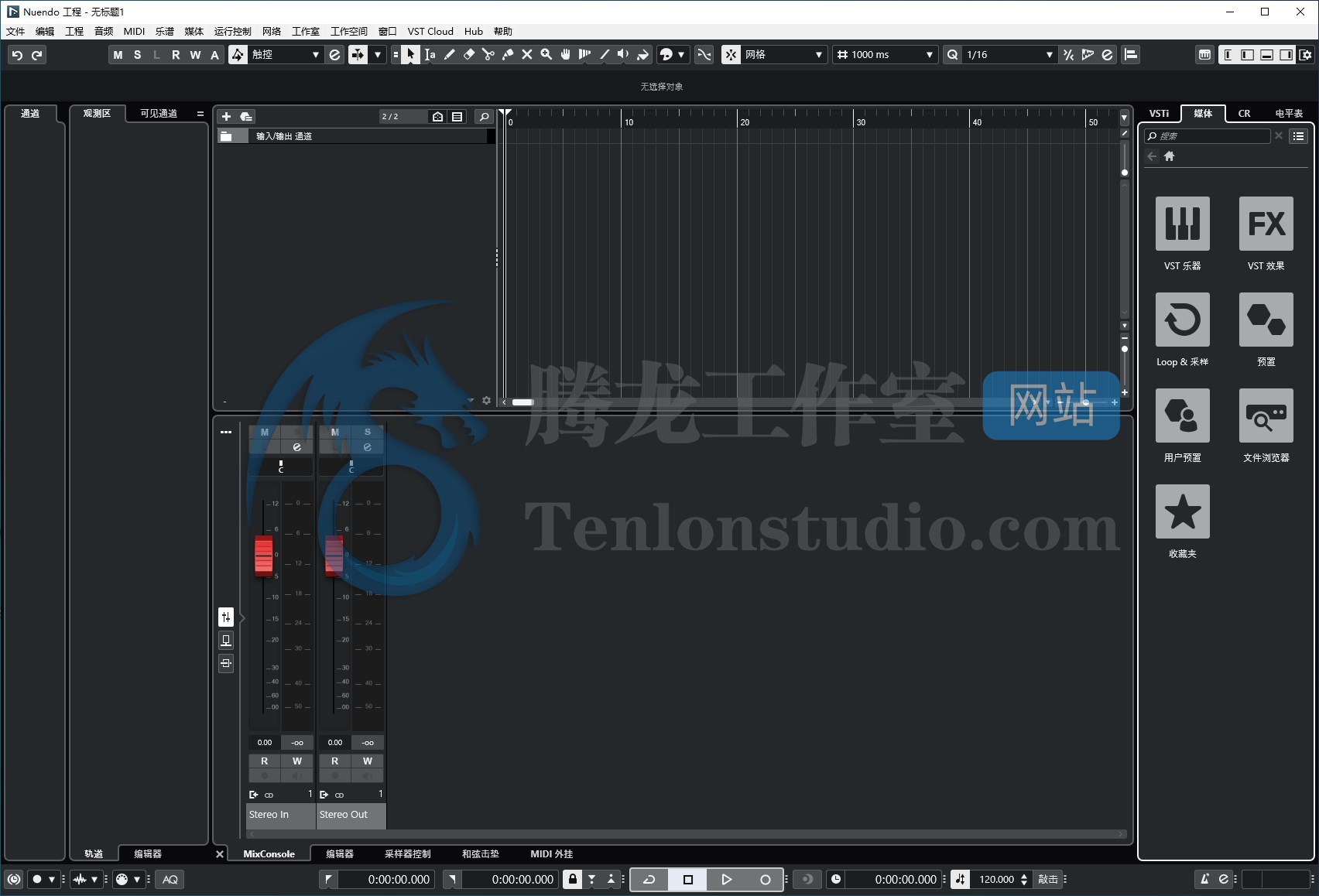The height and width of the screenshot is (896, 1319).
Task: Open the 文件 menu
Action: point(15,32)
